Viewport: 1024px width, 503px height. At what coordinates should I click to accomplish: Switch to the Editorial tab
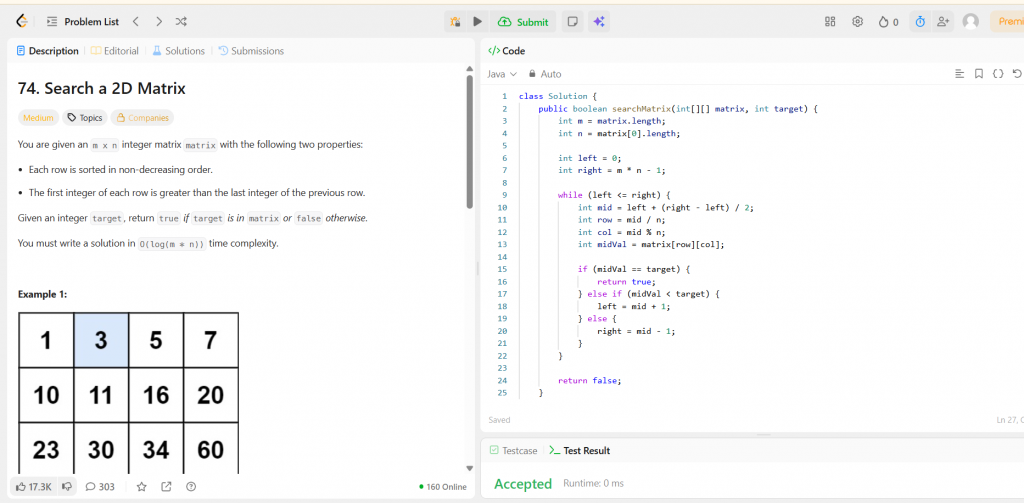[x=114, y=51]
